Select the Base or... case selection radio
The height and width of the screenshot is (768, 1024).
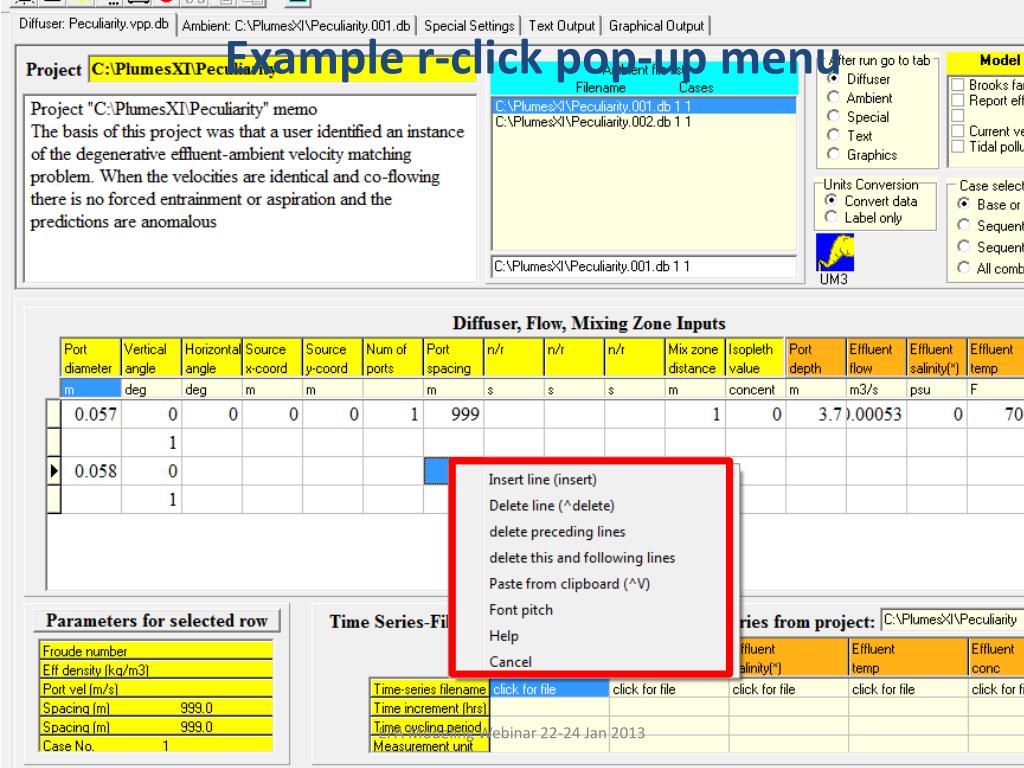coord(964,204)
